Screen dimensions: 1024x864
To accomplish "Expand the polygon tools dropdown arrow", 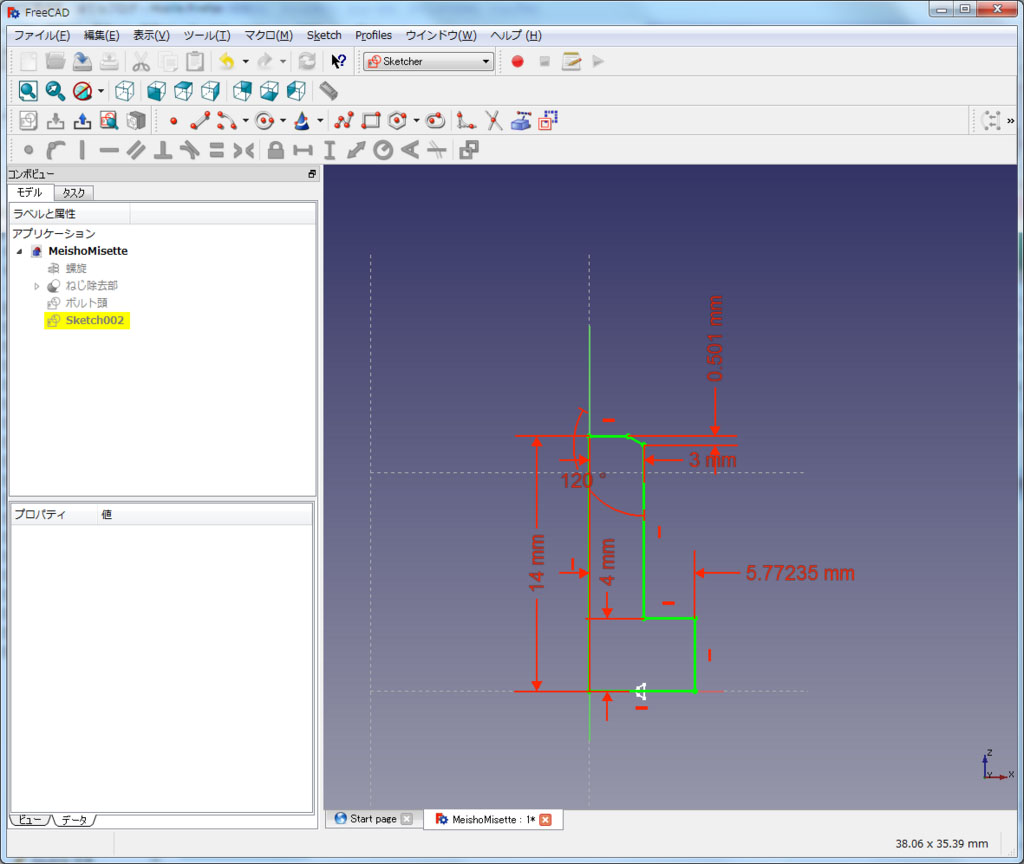I will (416, 121).
